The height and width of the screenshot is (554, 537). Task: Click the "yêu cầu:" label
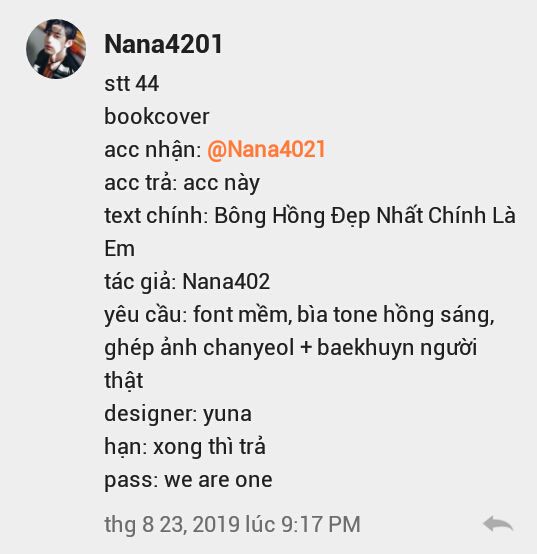146,315
